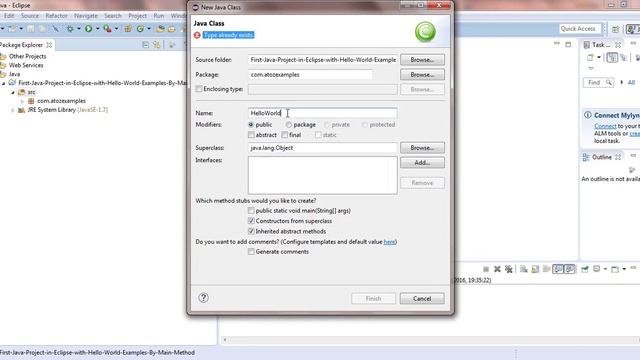
Task: Open the Run menu
Action: tap(159, 16)
